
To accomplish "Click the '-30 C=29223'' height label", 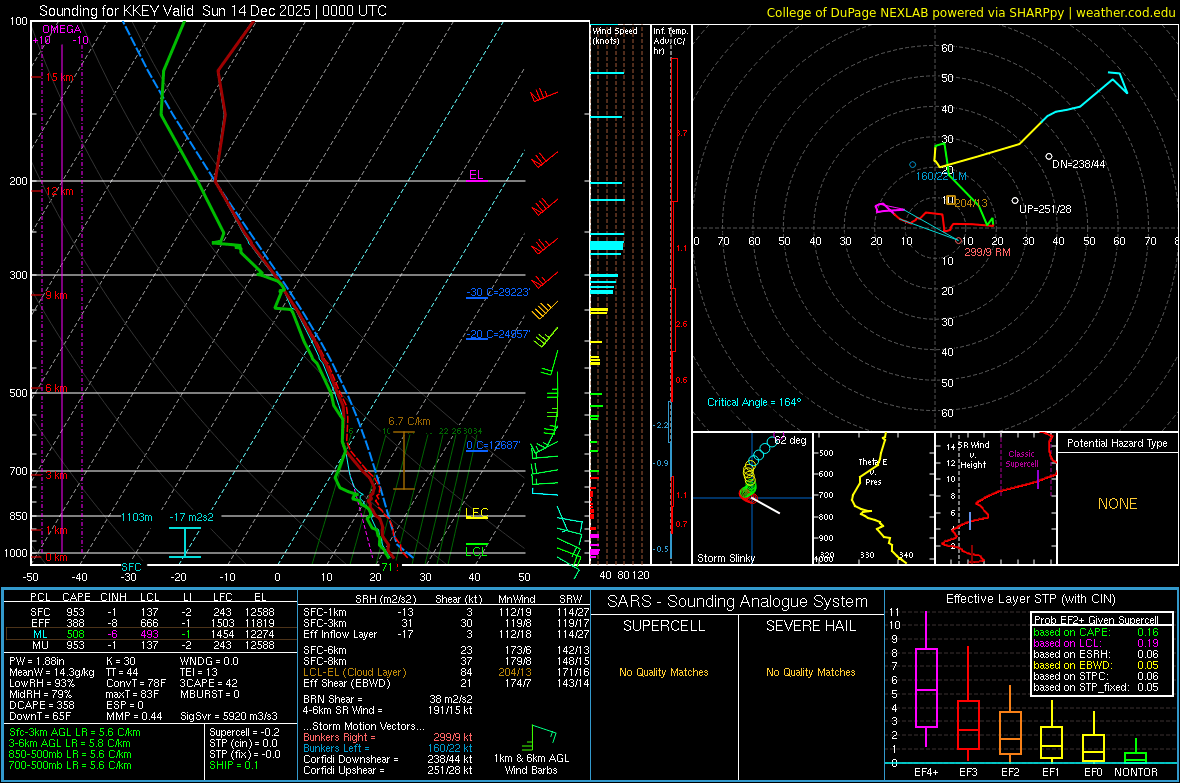I will (x=498, y=292).
